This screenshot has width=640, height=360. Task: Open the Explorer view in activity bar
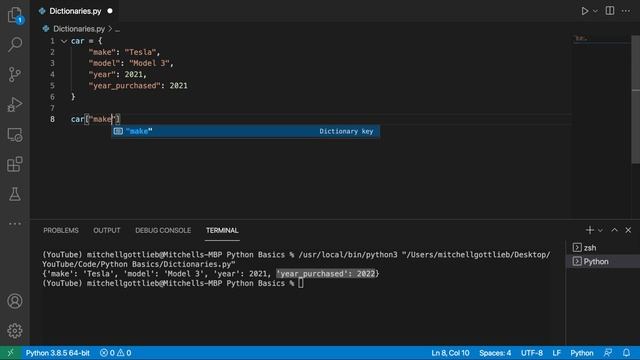[15, 16]
